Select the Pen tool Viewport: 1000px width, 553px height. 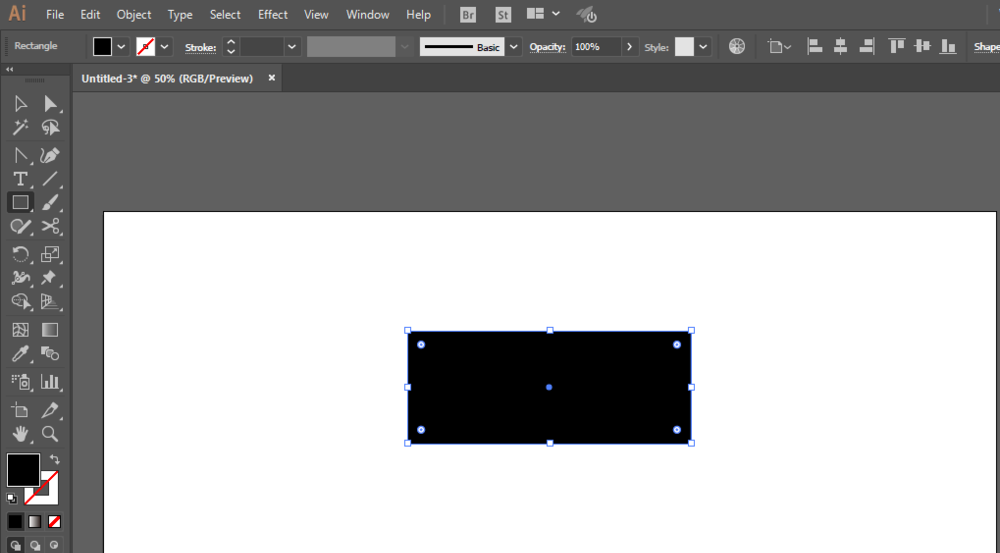(50, 155)
